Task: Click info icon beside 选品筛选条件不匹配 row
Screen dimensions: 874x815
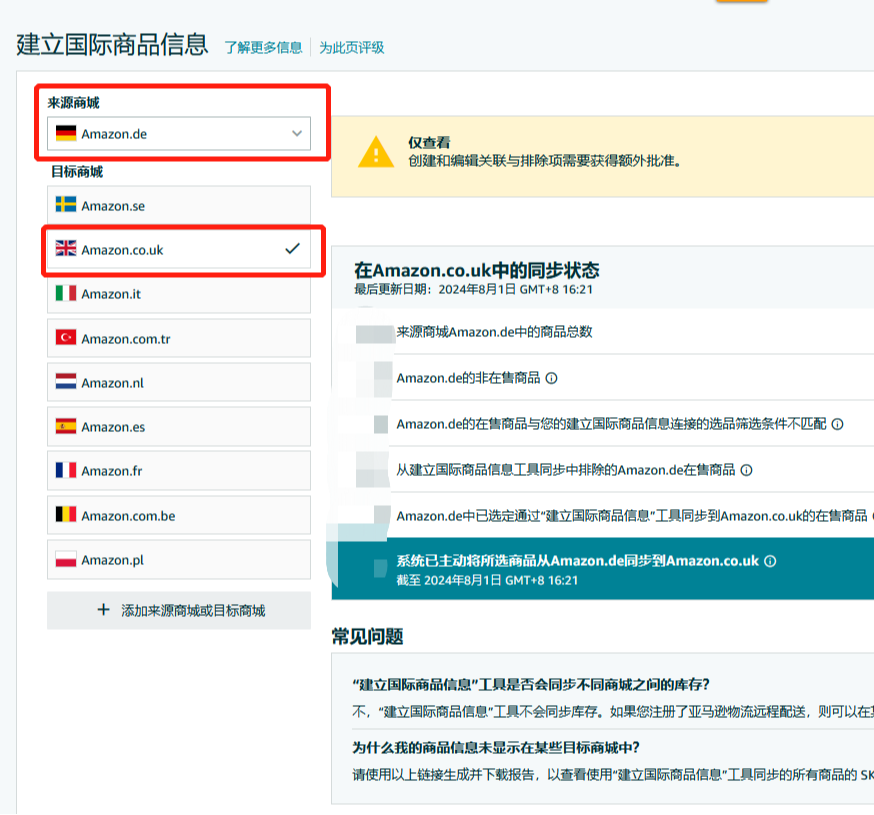Action: click(837, 425)
